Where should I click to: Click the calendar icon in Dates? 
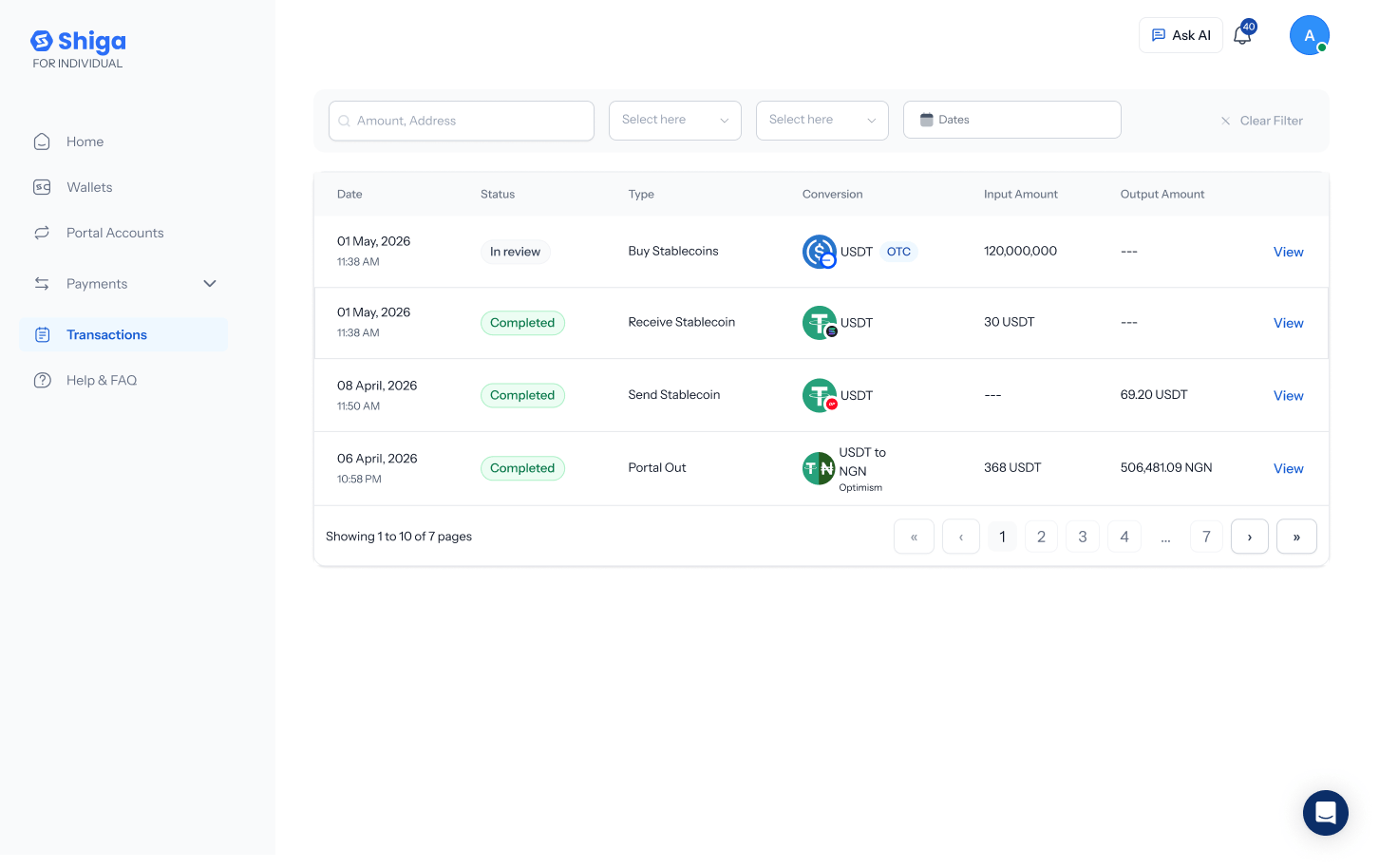tap(927, 120)
